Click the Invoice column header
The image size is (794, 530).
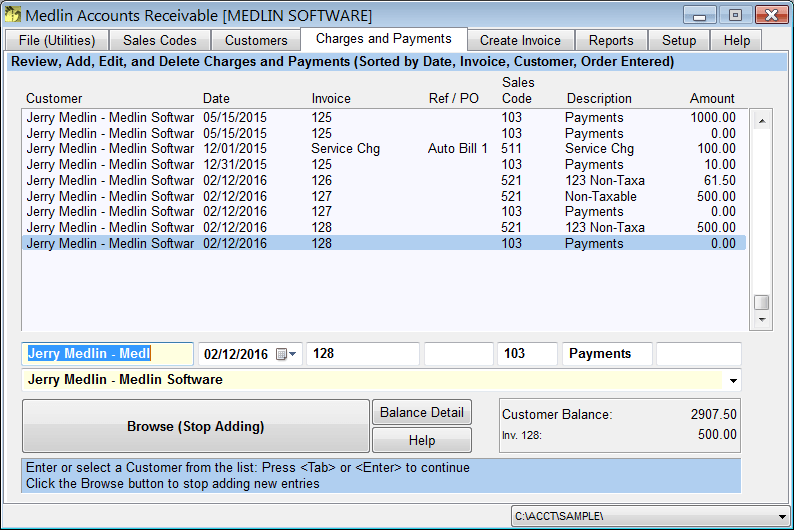point(331,98)
